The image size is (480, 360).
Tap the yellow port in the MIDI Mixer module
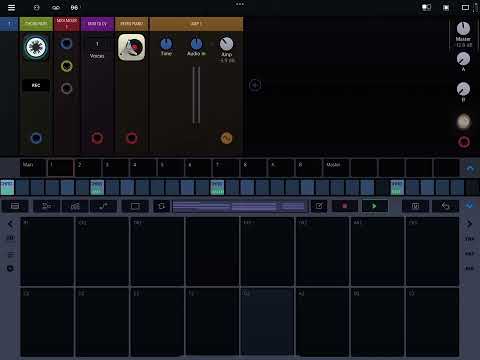tap(66, 66)
